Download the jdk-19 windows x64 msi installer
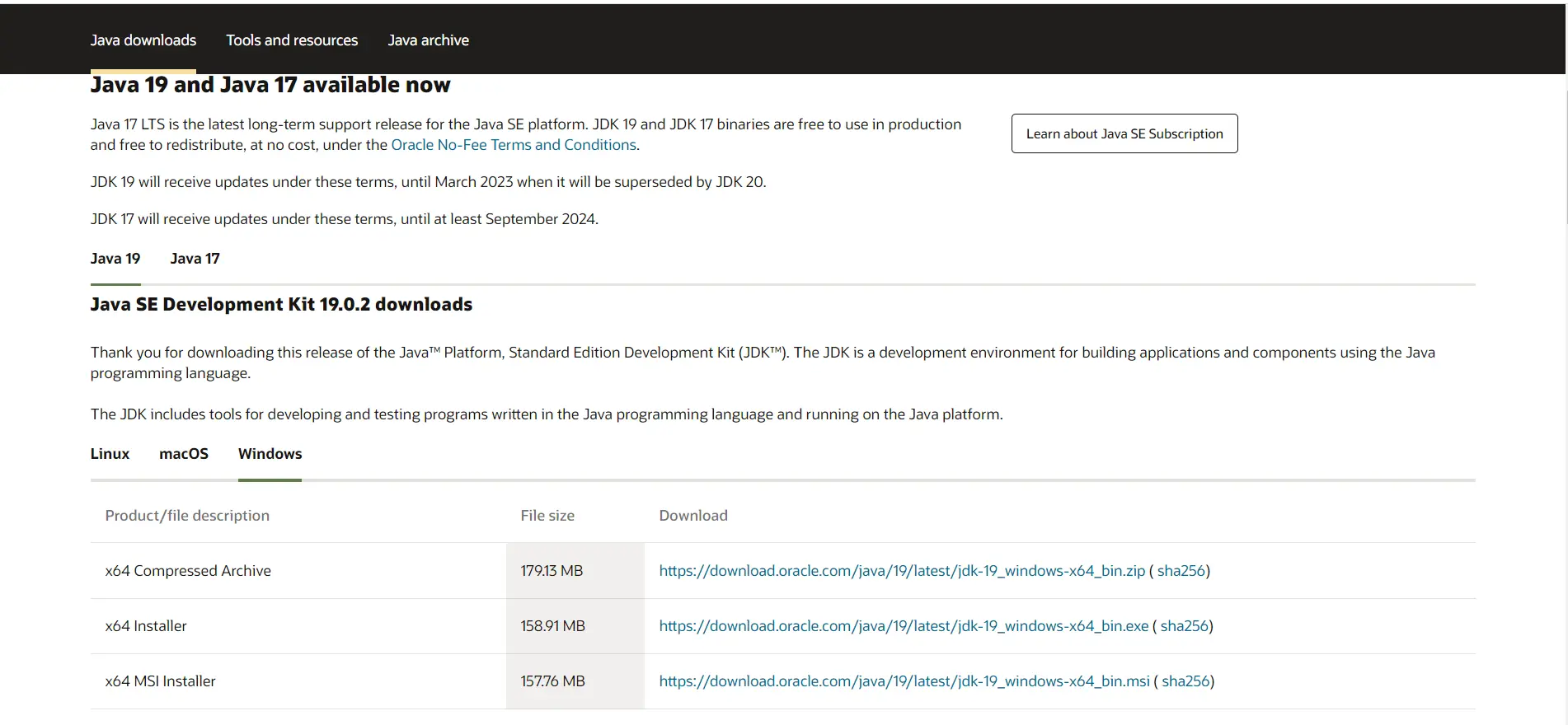The image size is (1568, 725). pyautogui.click(x=904, y=681)
